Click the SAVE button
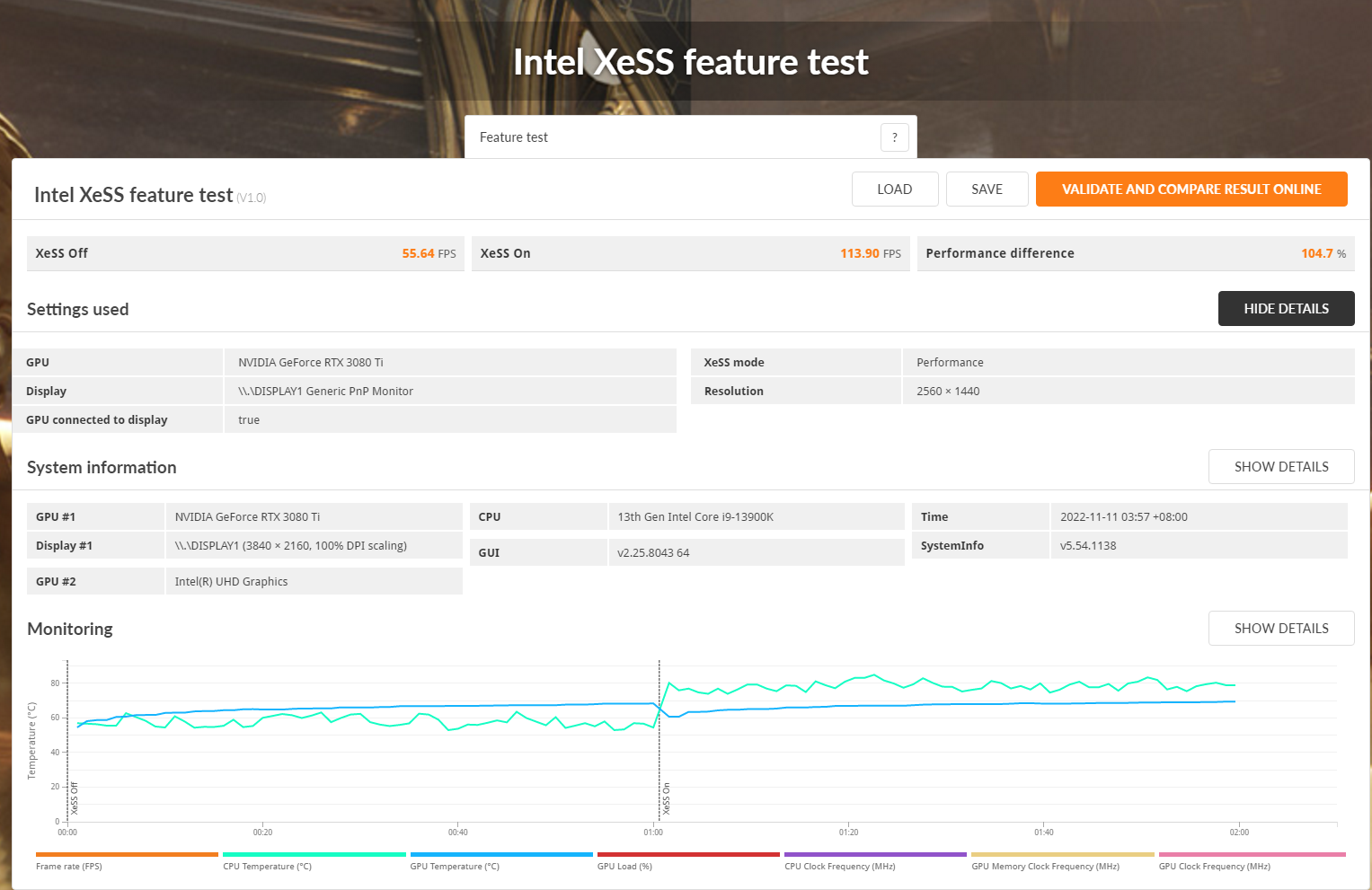 click(987, 189)
